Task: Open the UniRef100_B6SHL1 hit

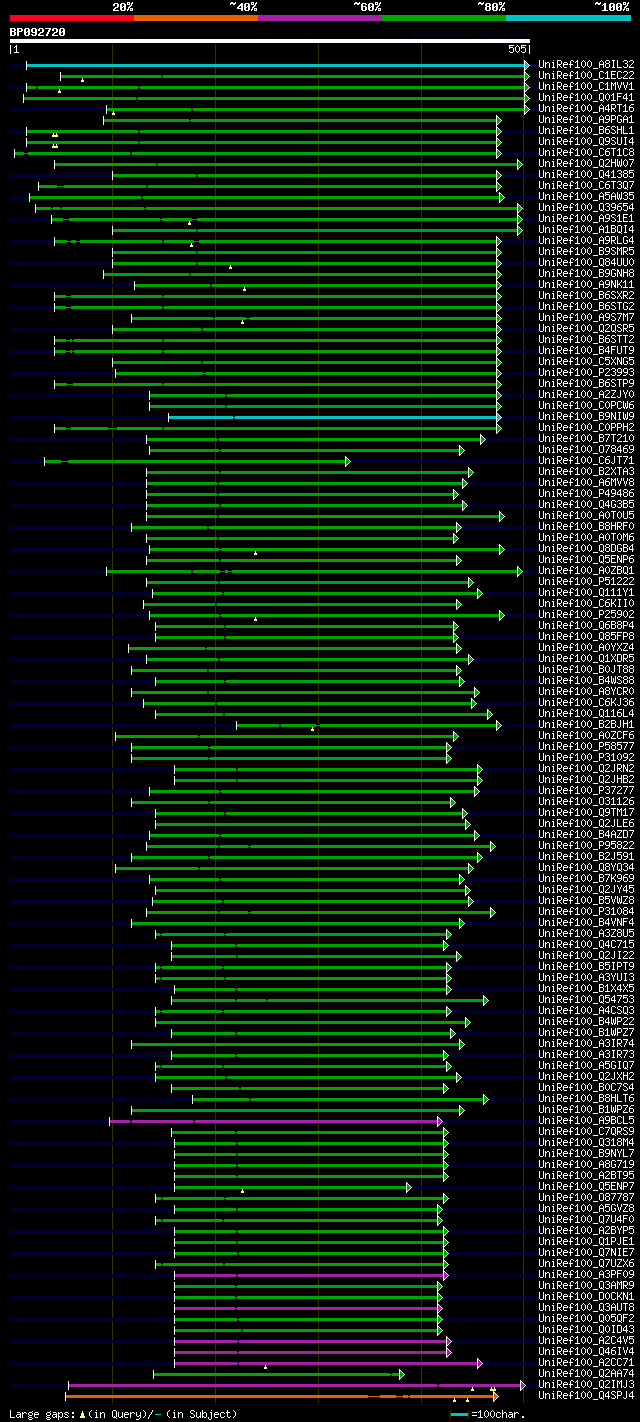Action: [586, 131]
